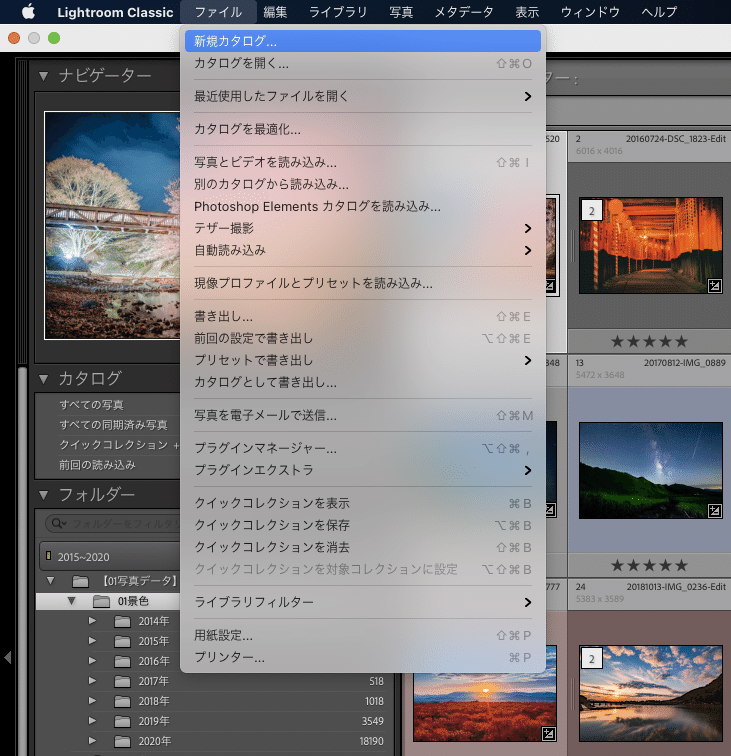Click the folder icon next to 2014年
This screenshot has height=756, width=731.
point(122,621)
